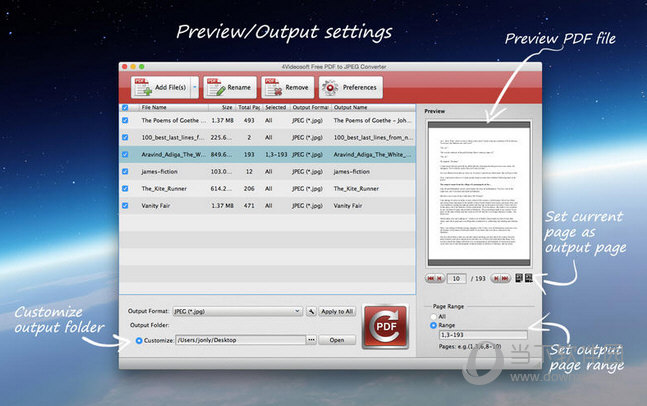Image resolution: width=647 pixels, height=406 pixels.
Task: Go to last page in preview
Action: coord(505,279)
